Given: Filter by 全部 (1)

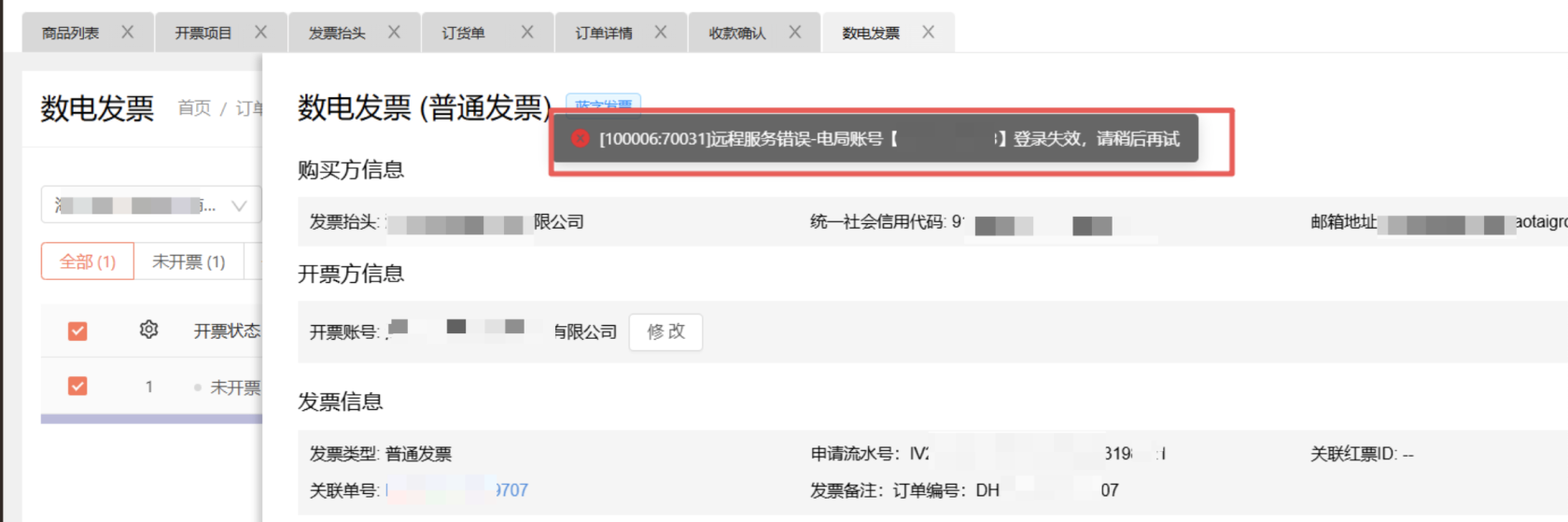Looking at the screenshot, I should [88, 261].
